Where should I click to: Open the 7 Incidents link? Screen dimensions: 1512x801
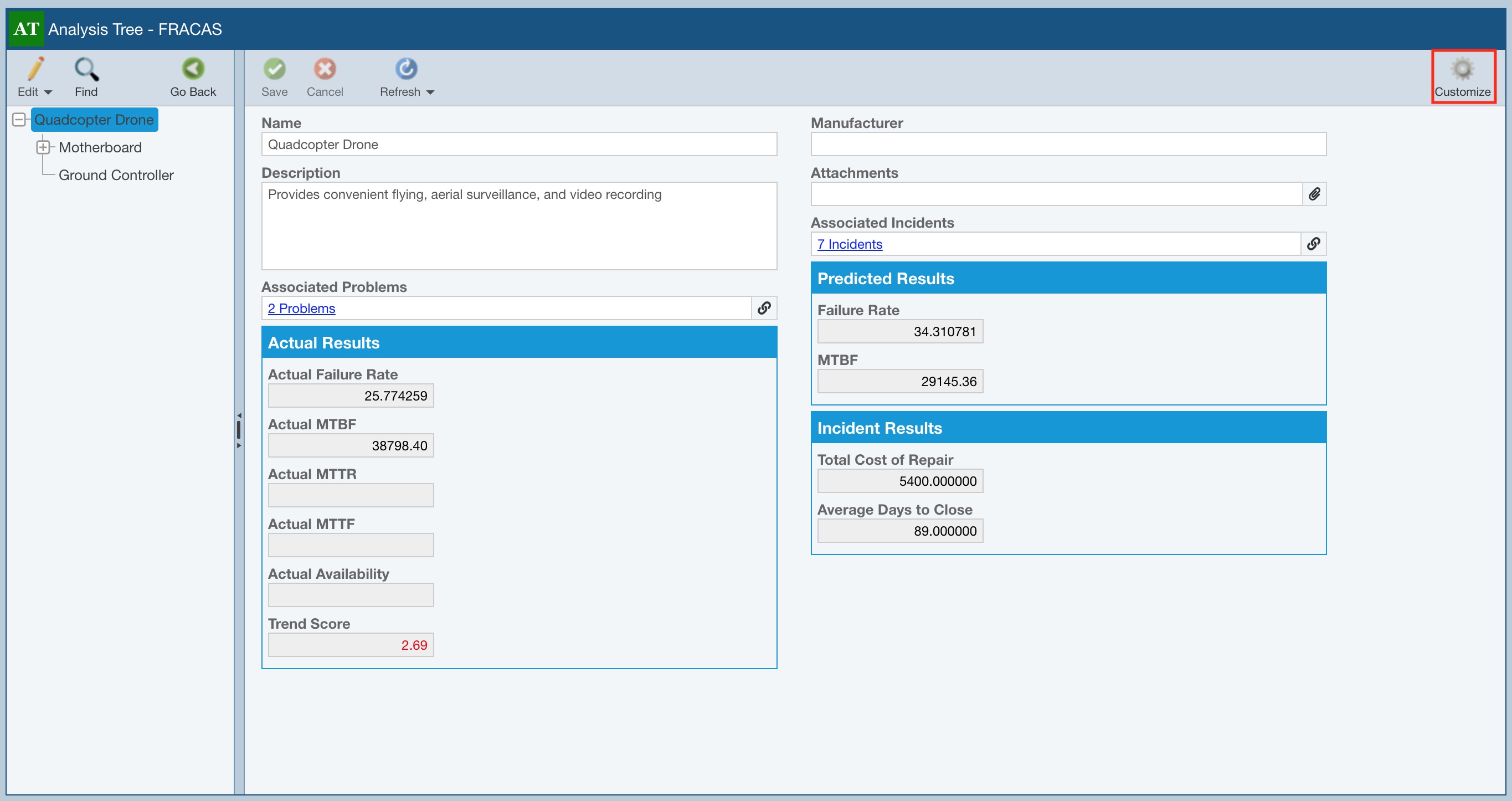pyautogui.click(x=850, y=244)
